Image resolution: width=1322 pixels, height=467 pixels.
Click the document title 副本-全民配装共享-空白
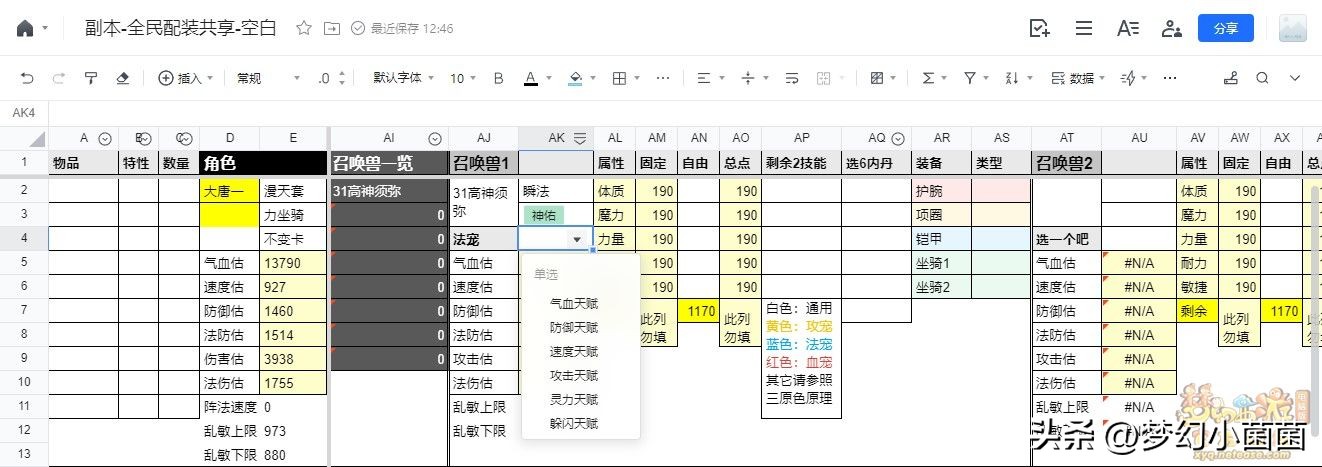coord(180,28)
